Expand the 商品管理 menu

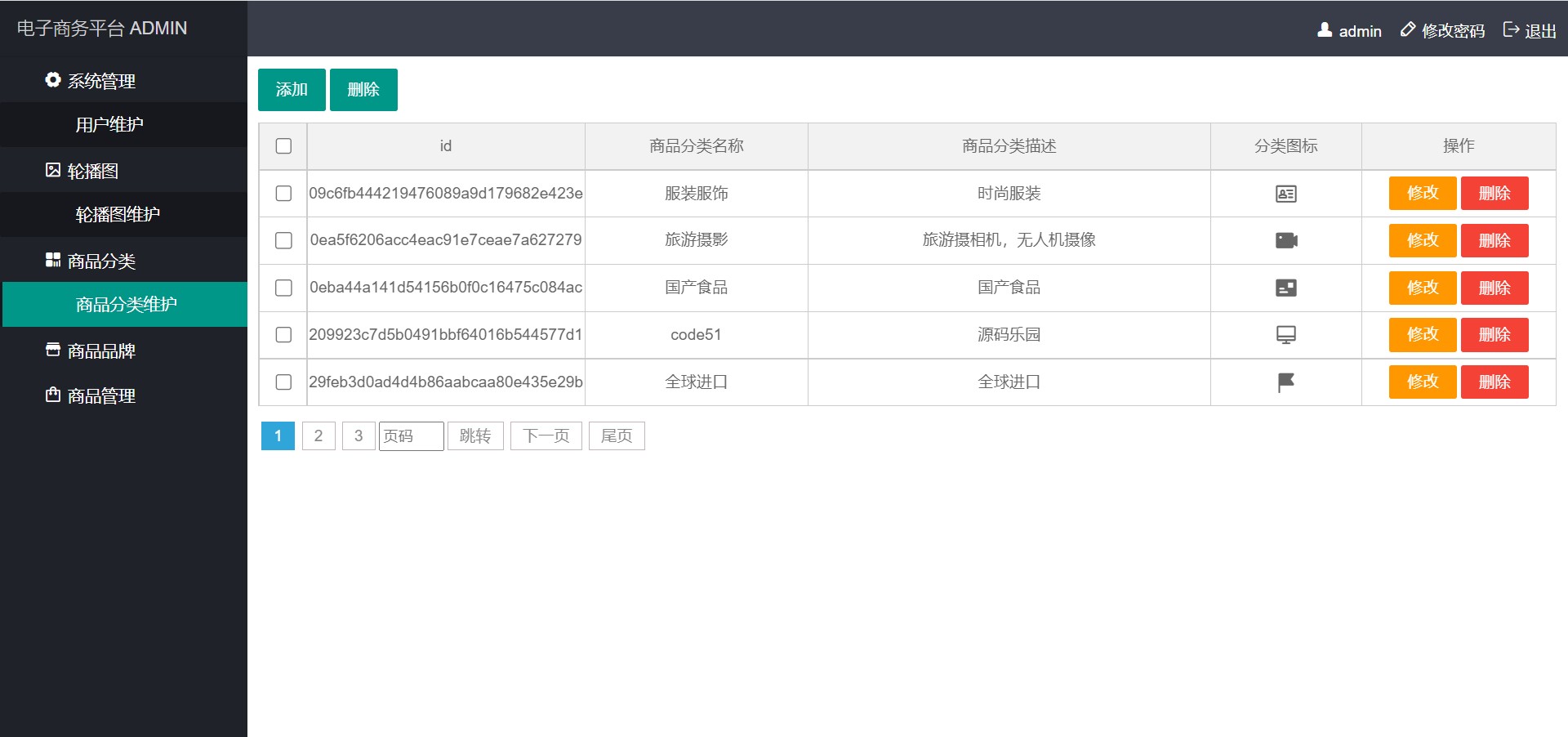[123, 395]
